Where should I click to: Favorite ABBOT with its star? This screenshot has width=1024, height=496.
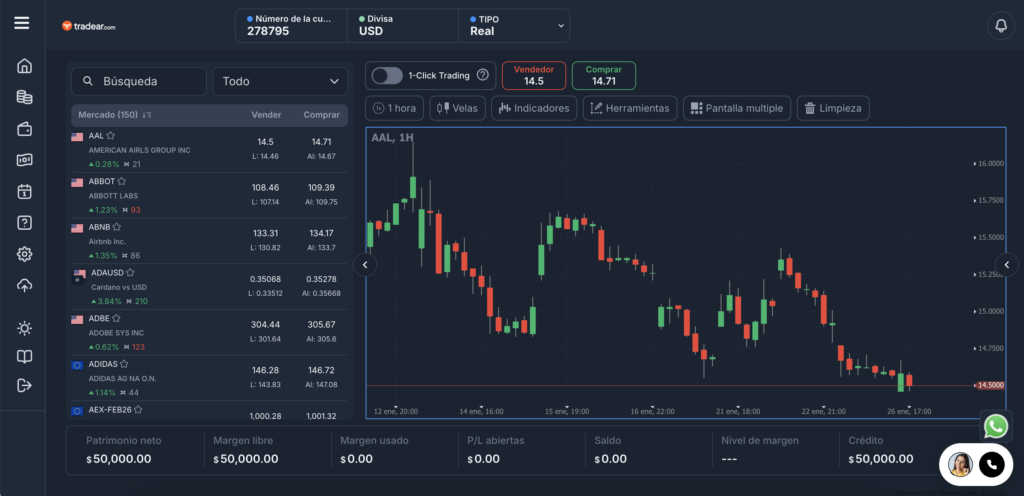coord(121,181)
